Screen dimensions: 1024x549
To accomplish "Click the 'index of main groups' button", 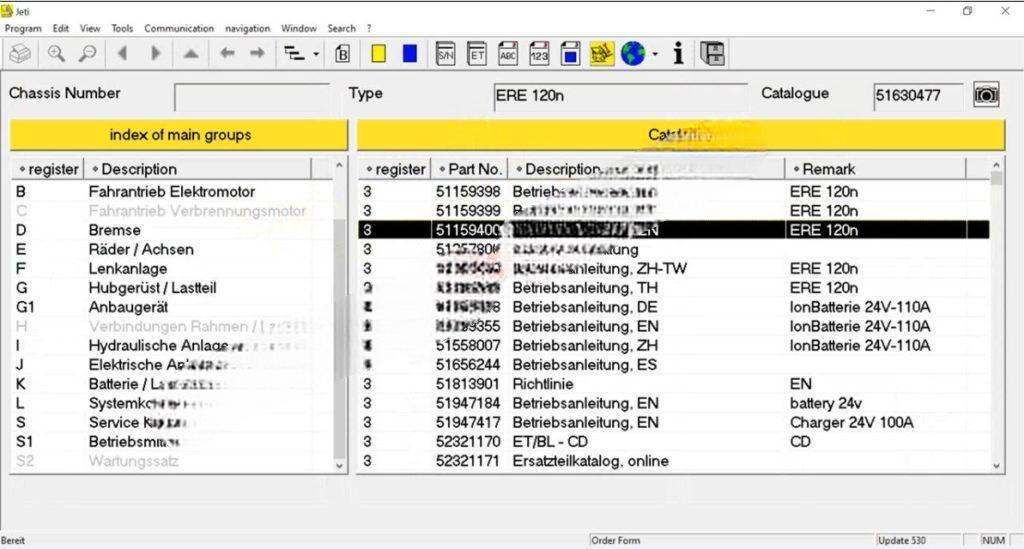I will coord(180,135).
